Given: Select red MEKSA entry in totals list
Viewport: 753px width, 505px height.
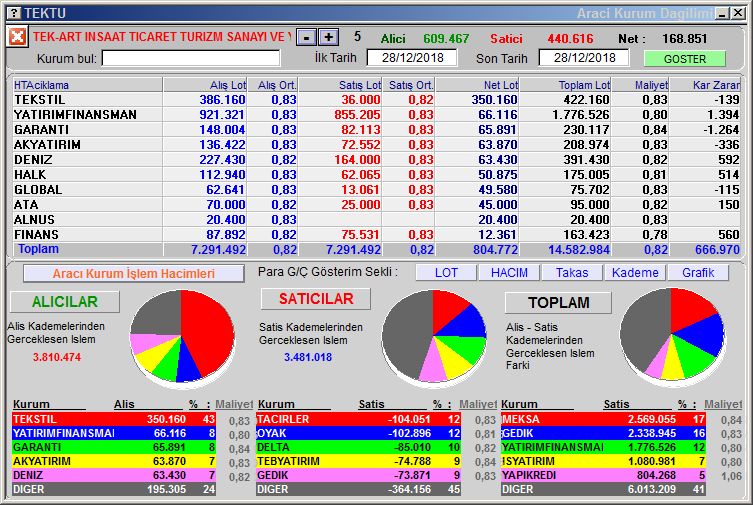Looking at the screenshot, I should click(604, 419).
